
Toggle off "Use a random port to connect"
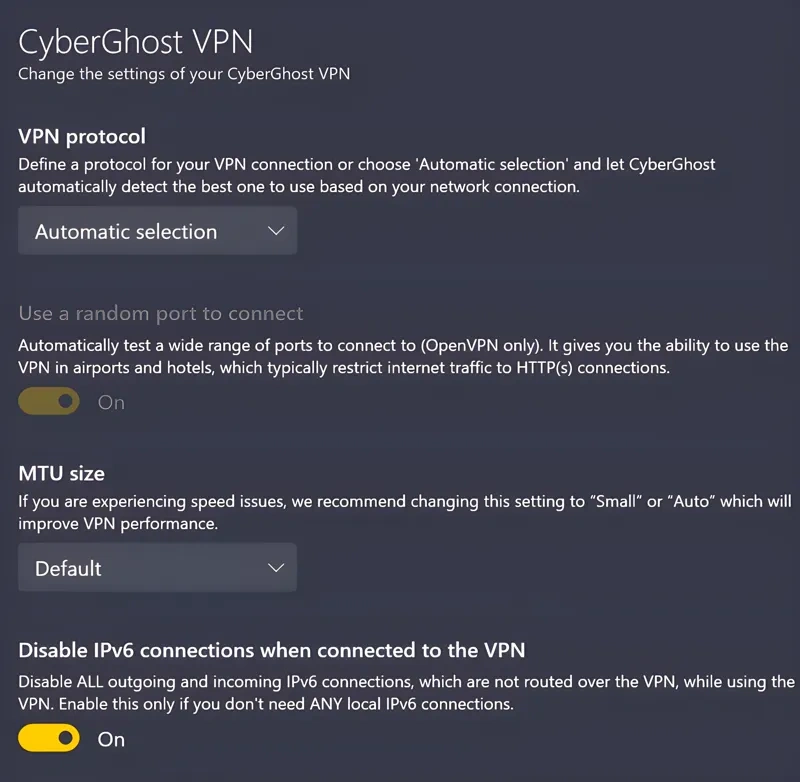pyautogui.click(x=48, y=401)
